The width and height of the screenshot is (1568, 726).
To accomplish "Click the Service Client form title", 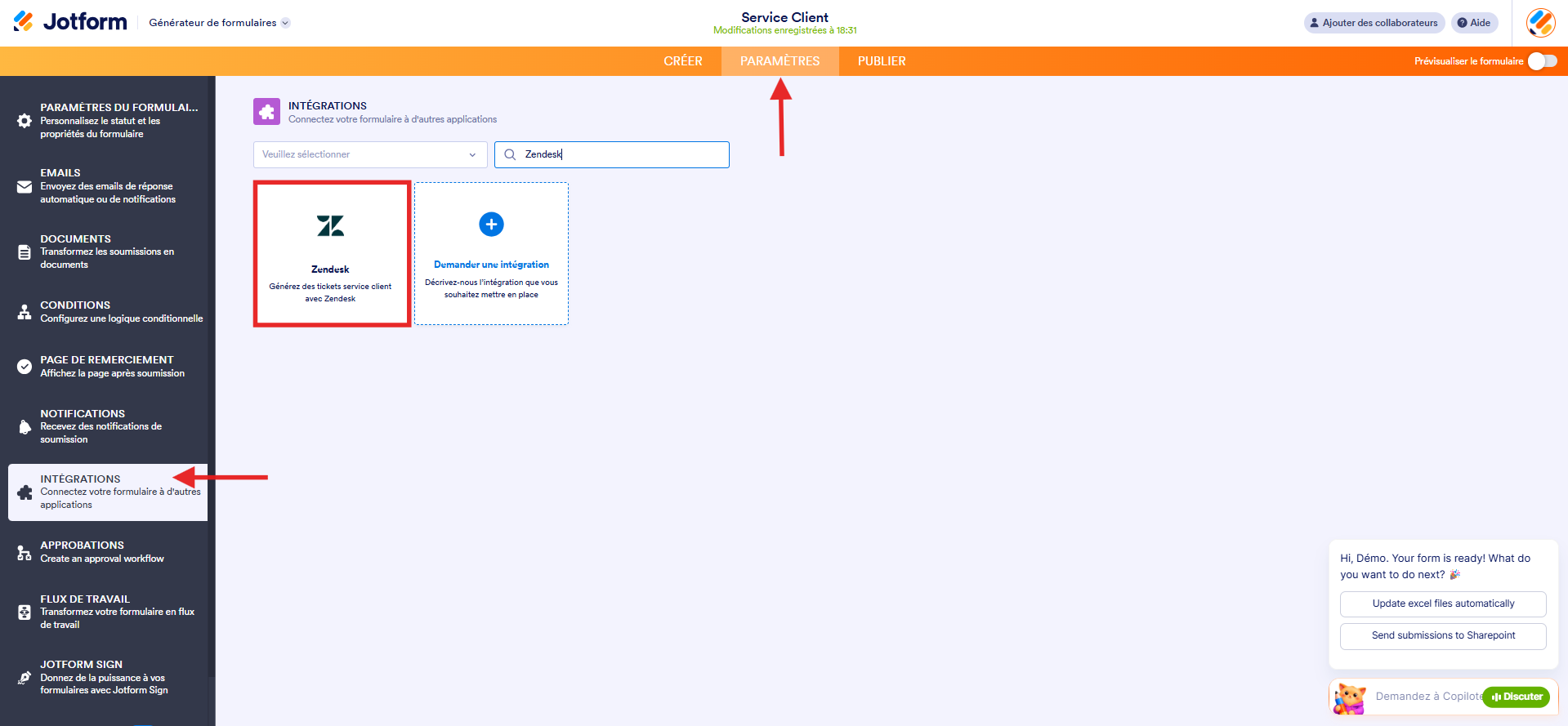I will pyautogui.click(x=784, y=17).
